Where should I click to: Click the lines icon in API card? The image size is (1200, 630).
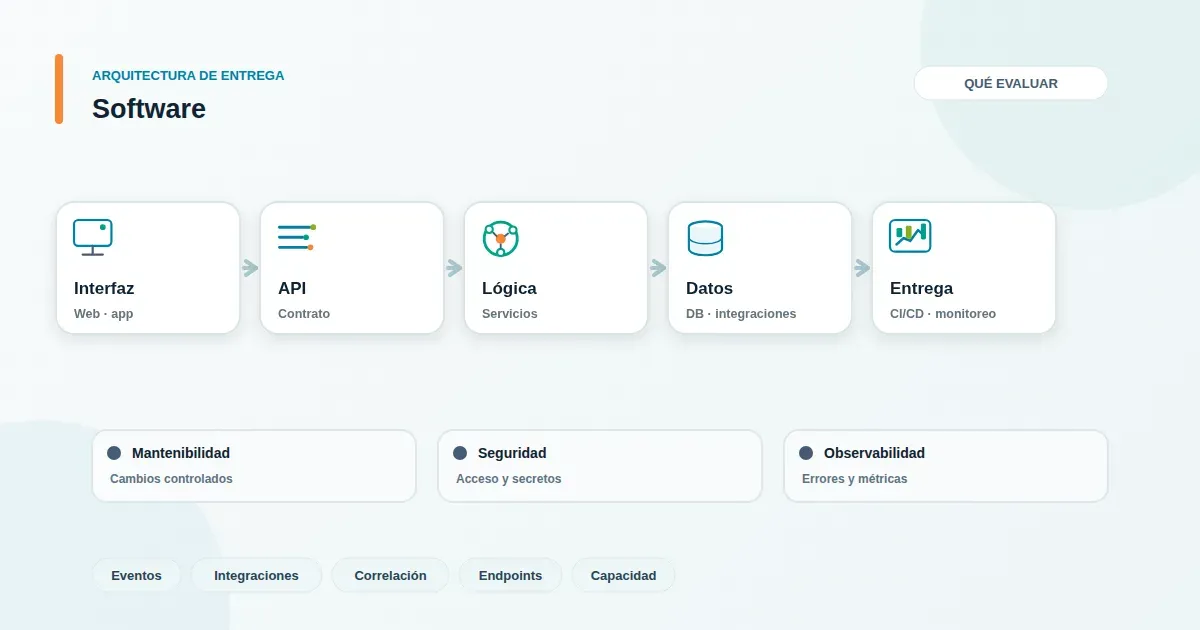pyautogui.click(x=297, y=237)
